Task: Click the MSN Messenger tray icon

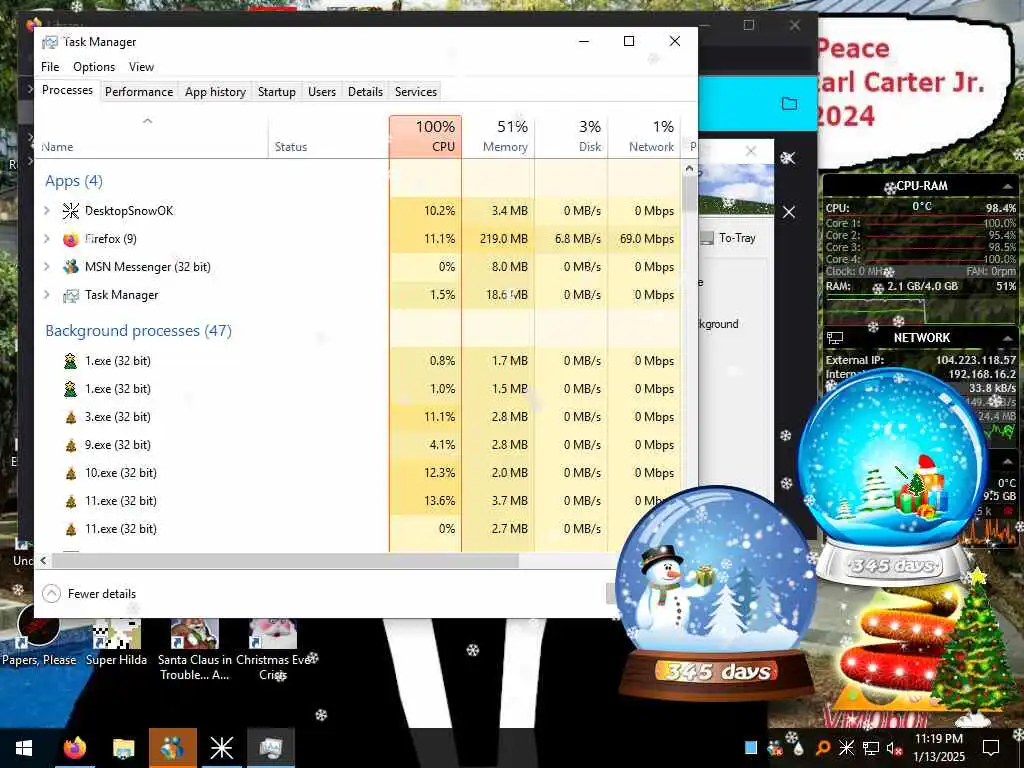Action: point(775,748)
